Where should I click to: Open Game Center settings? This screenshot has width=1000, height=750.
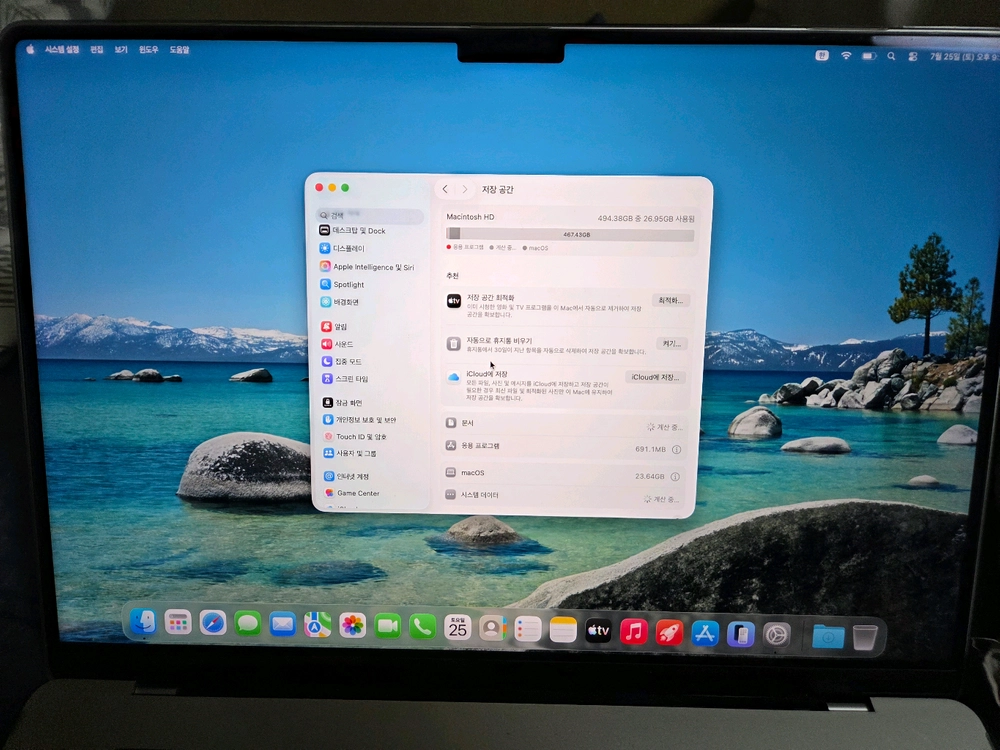point(352,493)
